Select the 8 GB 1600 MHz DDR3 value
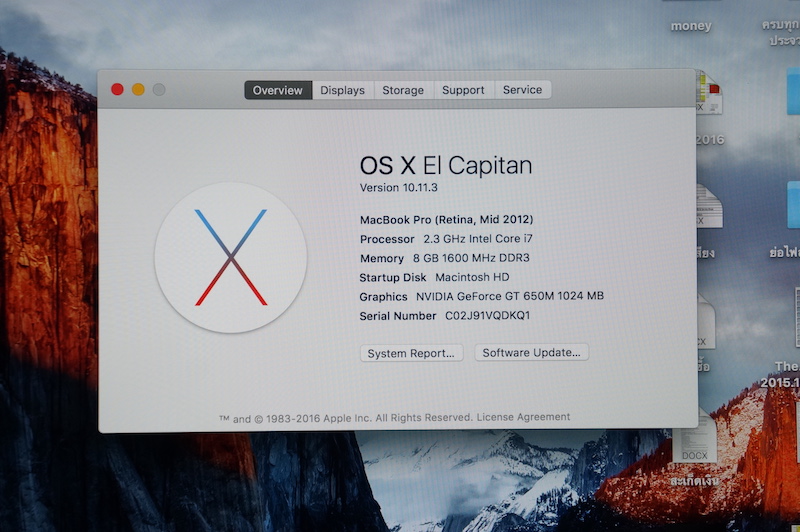Viewport: 800px width, 532px height. tap(471, 258)
